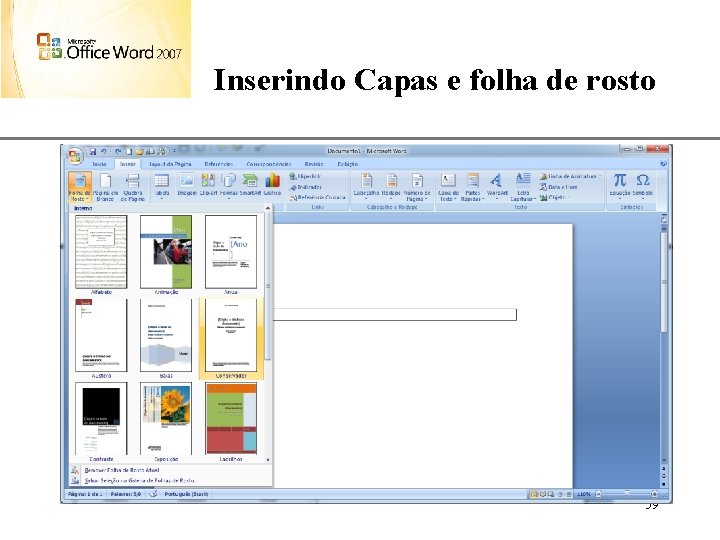Click the Save icon in quick access toolbar
The width and height of the screenshot is (720, 540).
[93, 151]
